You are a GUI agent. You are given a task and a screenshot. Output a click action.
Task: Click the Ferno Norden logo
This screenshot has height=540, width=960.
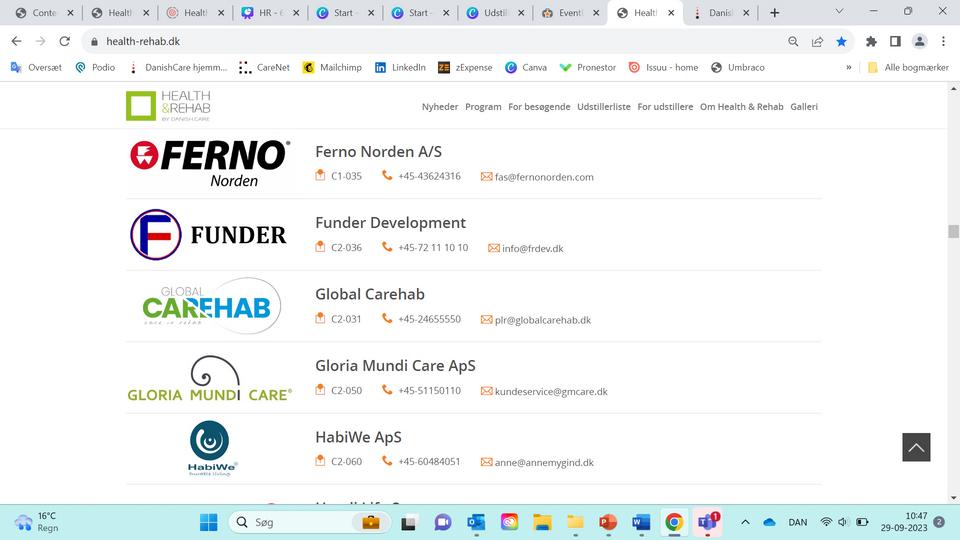(209, 163)
